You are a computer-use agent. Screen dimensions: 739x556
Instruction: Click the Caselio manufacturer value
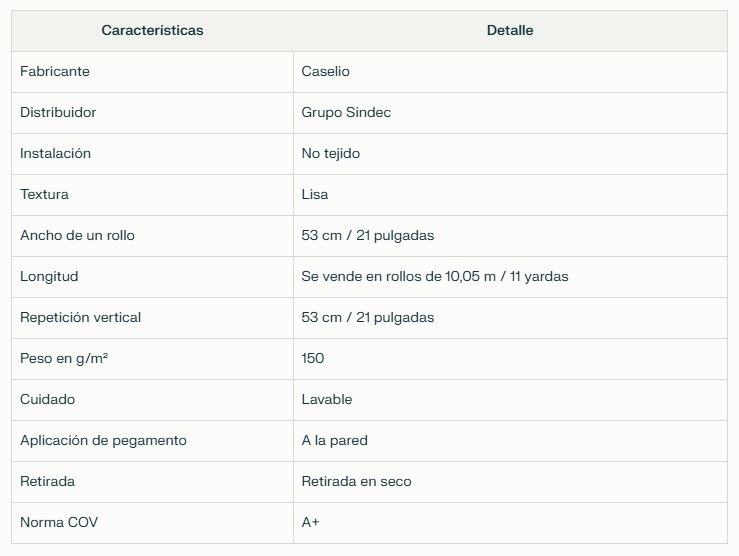pos(325,72)
